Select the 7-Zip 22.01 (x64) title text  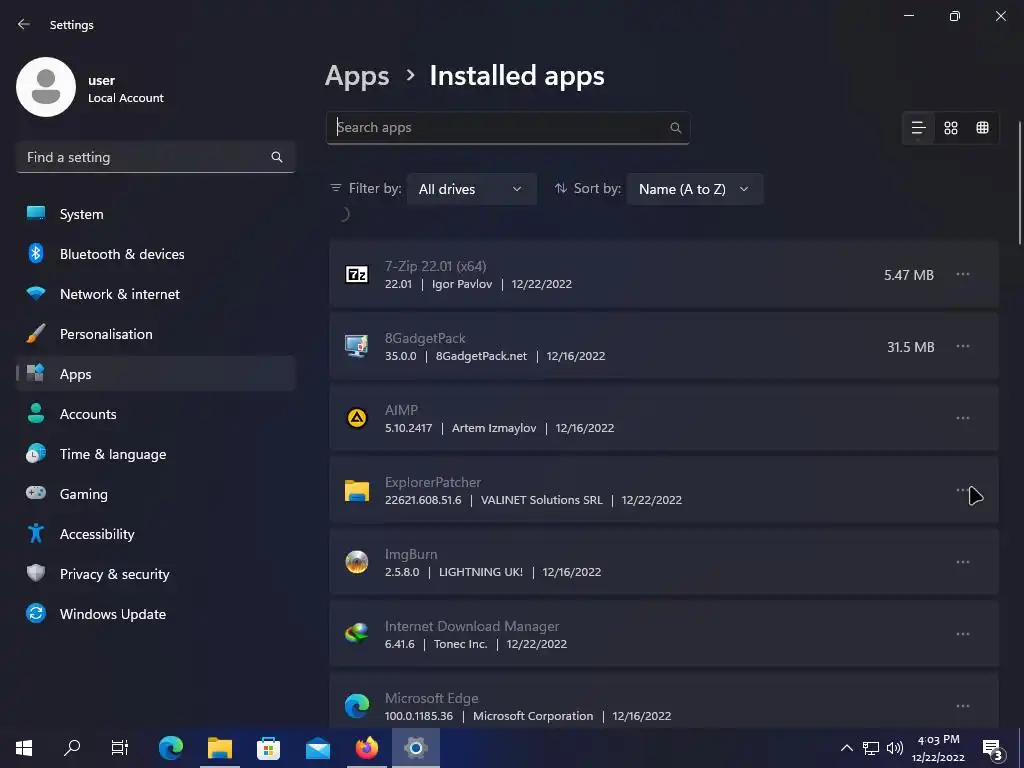point(435,266)
